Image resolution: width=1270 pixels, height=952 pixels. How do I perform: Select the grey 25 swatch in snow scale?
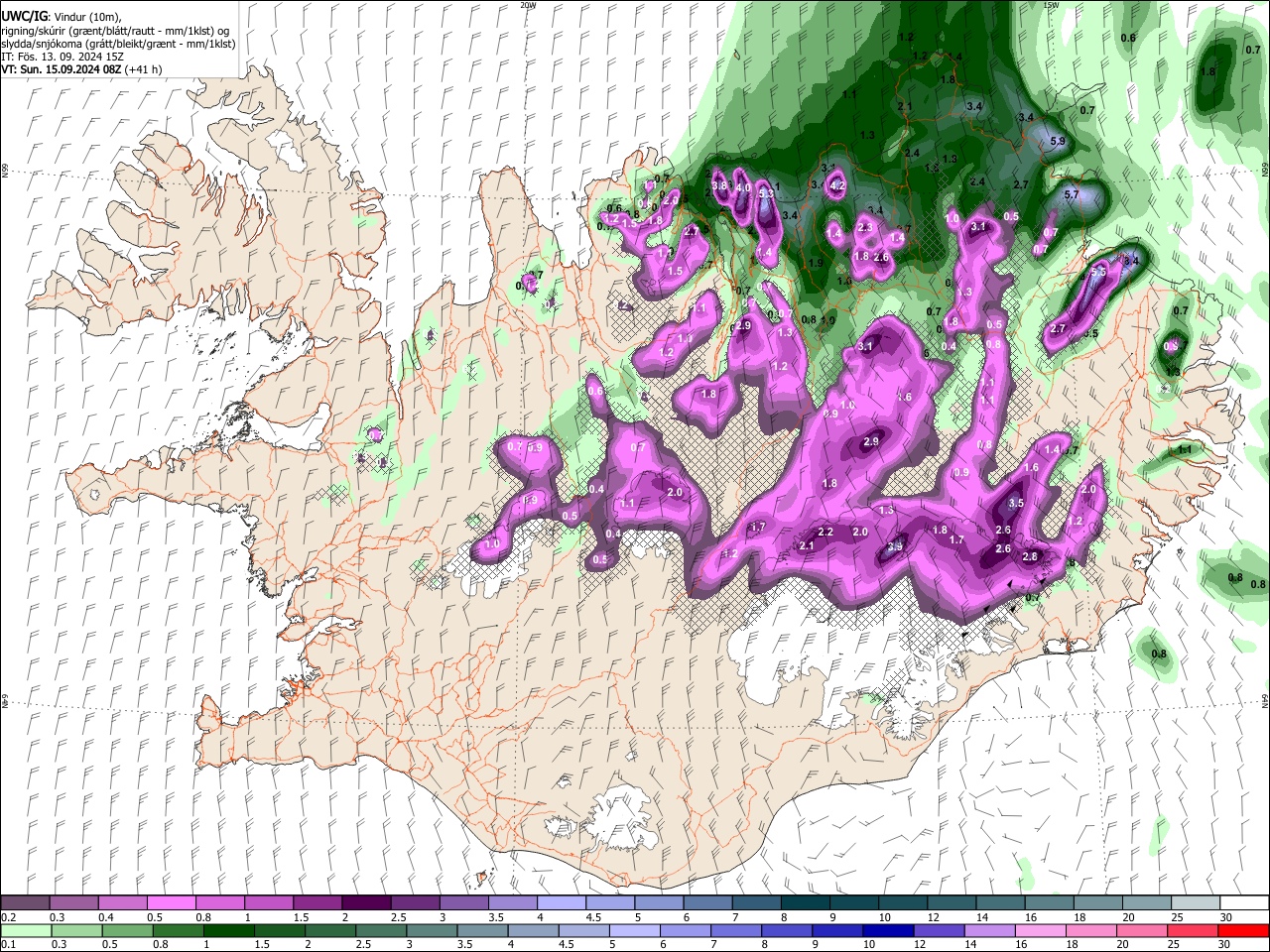pos(1196,903)
